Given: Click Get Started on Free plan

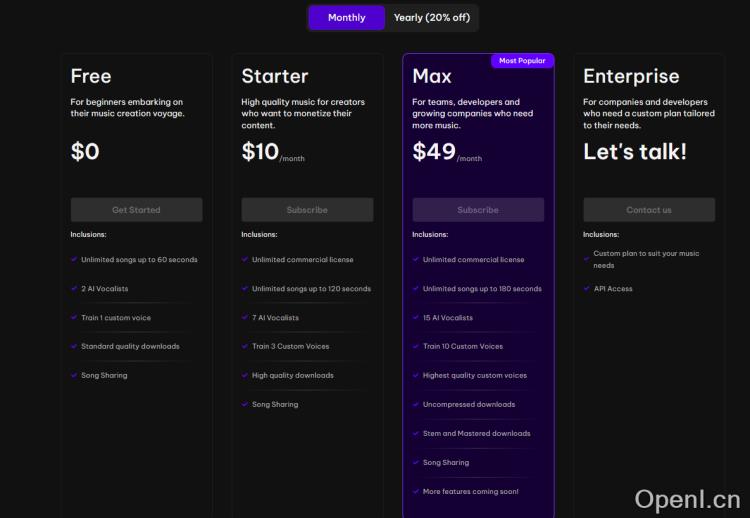Looking at the screenshot, I should pos(136,210).
